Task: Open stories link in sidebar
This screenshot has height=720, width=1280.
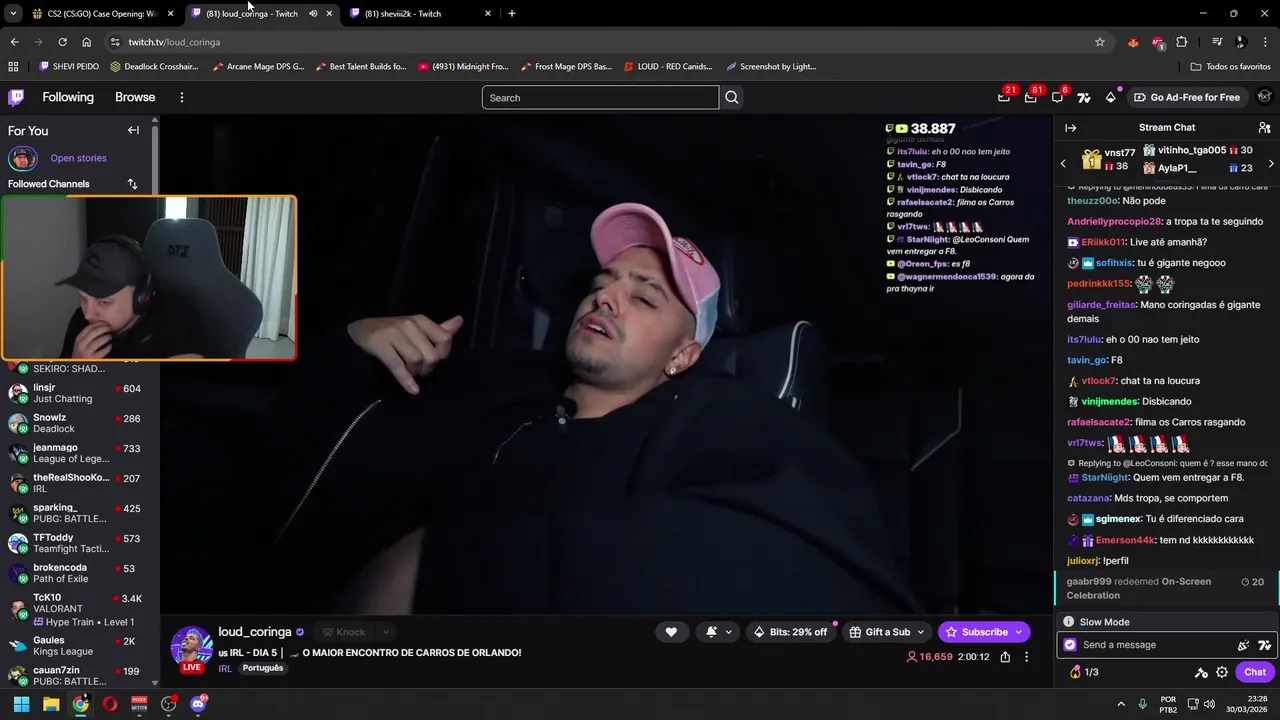Action: pos(78,158)
